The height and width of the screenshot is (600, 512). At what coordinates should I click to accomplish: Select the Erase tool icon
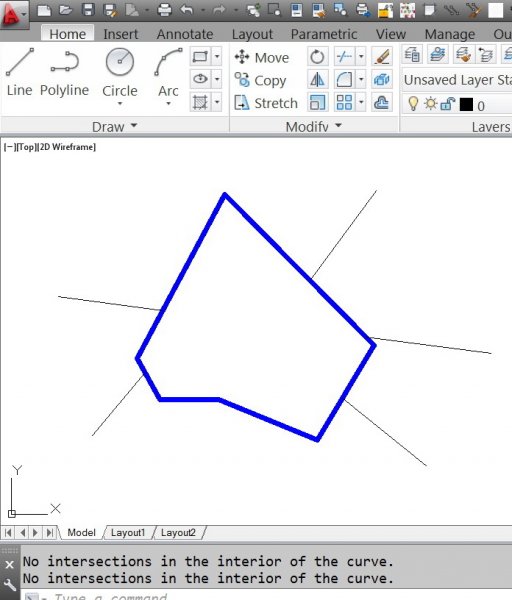pos(382,57)
